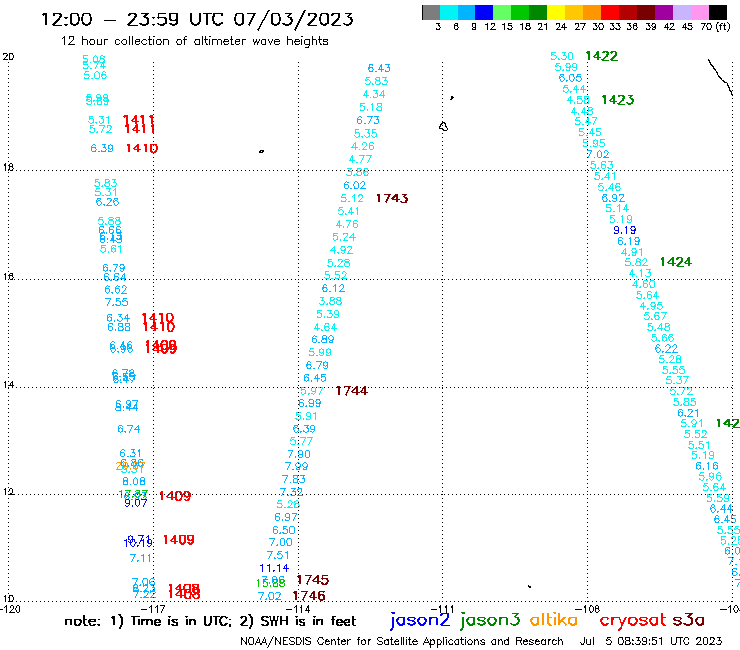Click the note 'Time is in UTC; SWH is in feet'
The height and width of the screenshot is (650, 740).
(x=210, y=621)
